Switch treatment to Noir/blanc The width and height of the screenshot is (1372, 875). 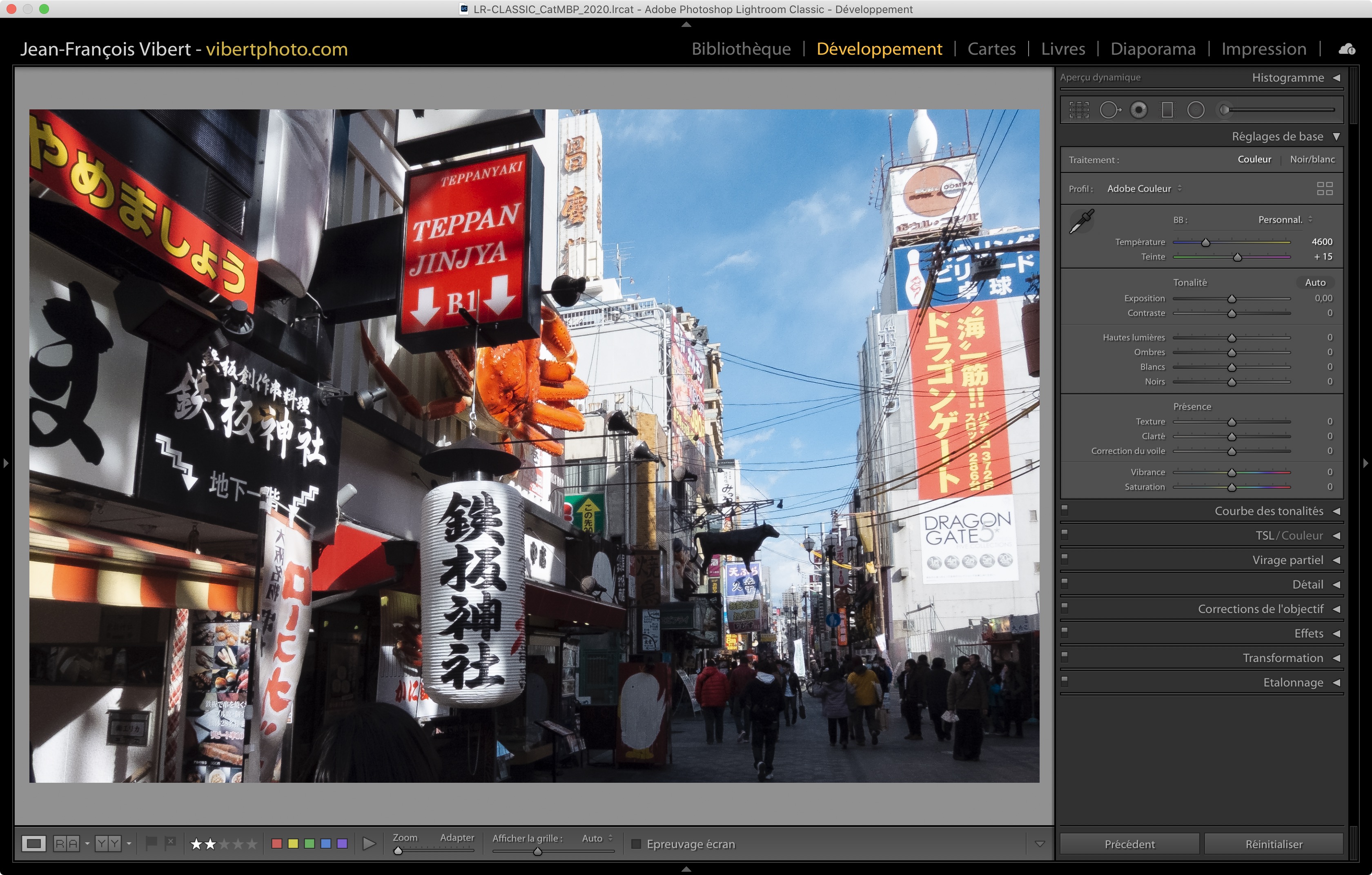[x=1312, y=160]
